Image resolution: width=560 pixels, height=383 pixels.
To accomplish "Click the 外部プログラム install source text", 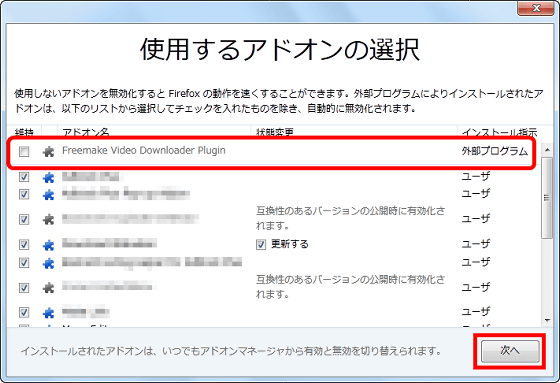I will pyautogui.click(x=495, y=151).
